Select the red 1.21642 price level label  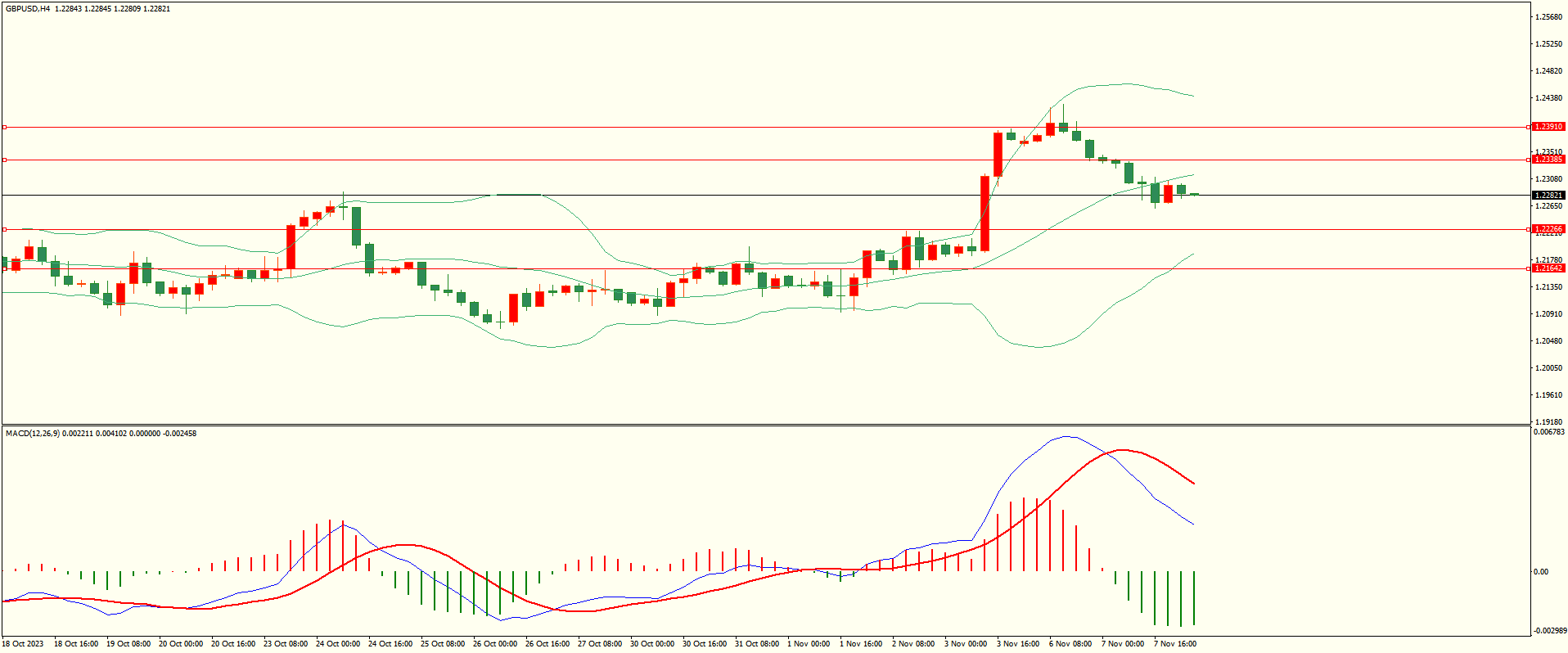[x=1548, y=268]
